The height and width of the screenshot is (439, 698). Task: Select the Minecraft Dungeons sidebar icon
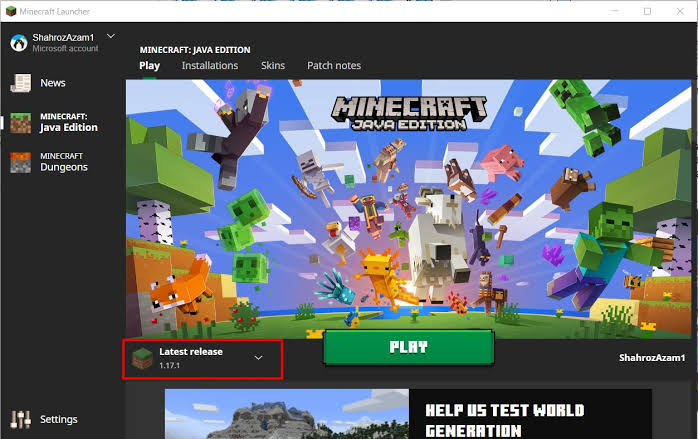coord(19,162)
